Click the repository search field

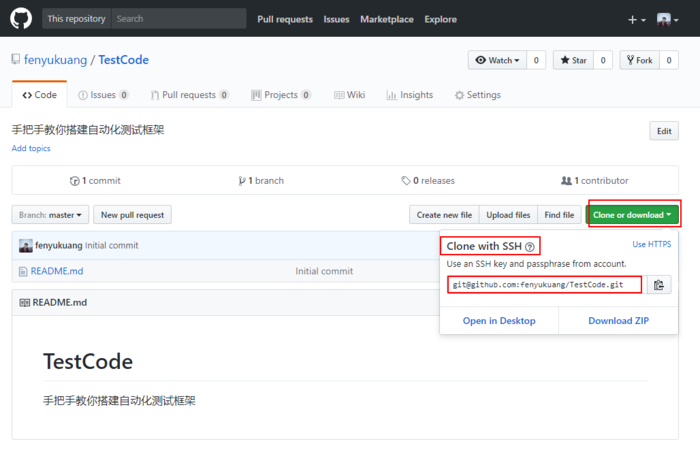coord(177,19)
